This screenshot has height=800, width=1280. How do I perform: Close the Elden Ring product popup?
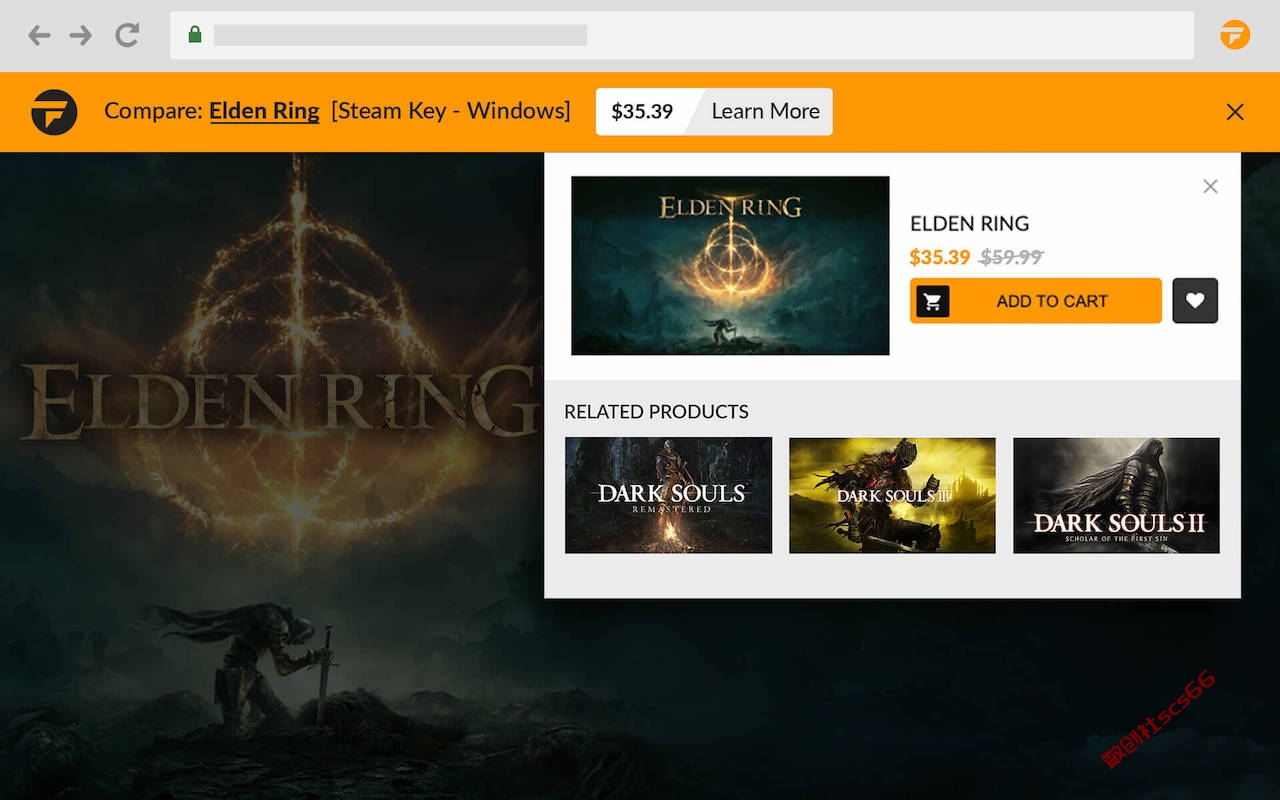coord(1210,186)
